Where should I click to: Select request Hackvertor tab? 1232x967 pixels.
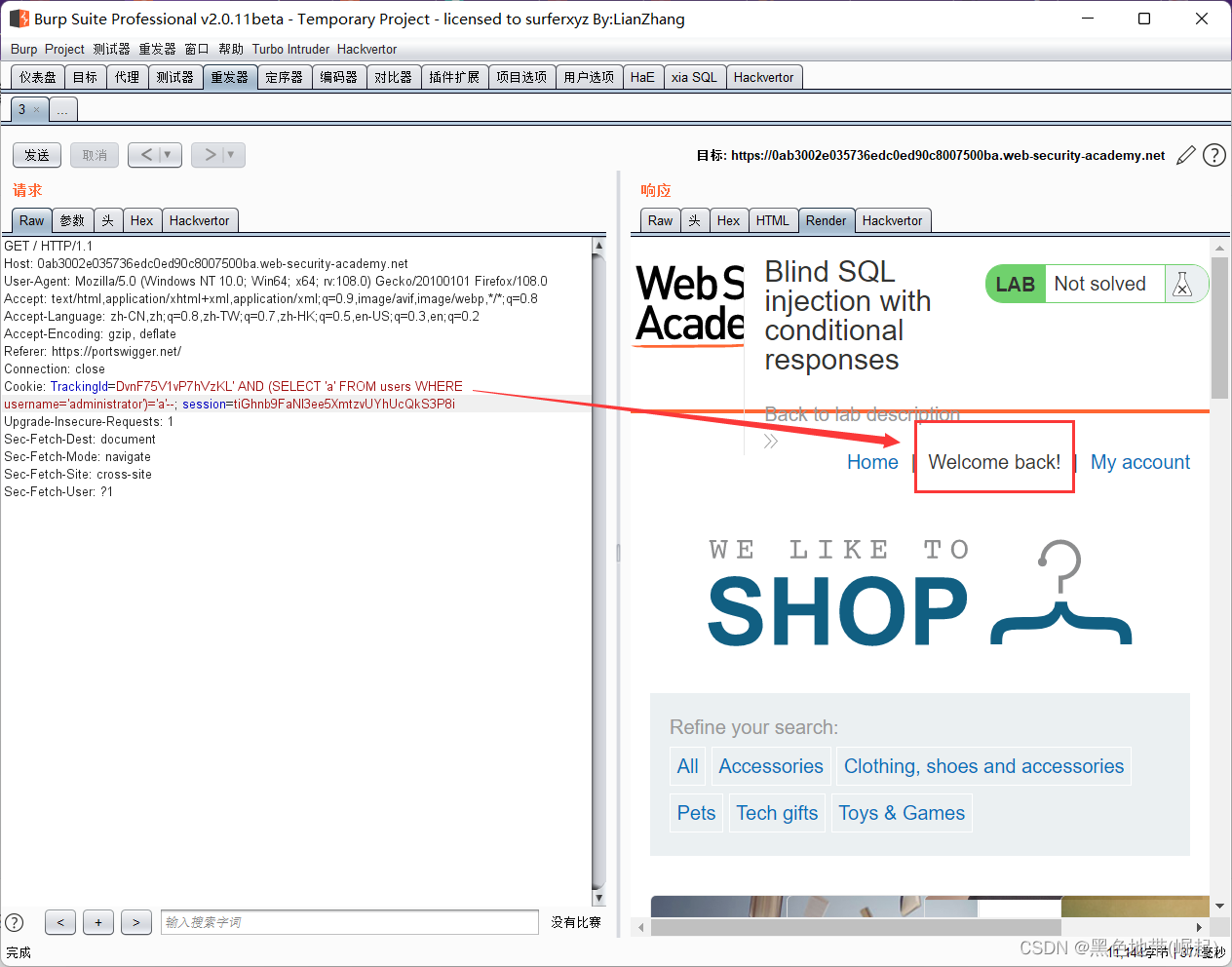pyautogui.click(x=200, y=220)
